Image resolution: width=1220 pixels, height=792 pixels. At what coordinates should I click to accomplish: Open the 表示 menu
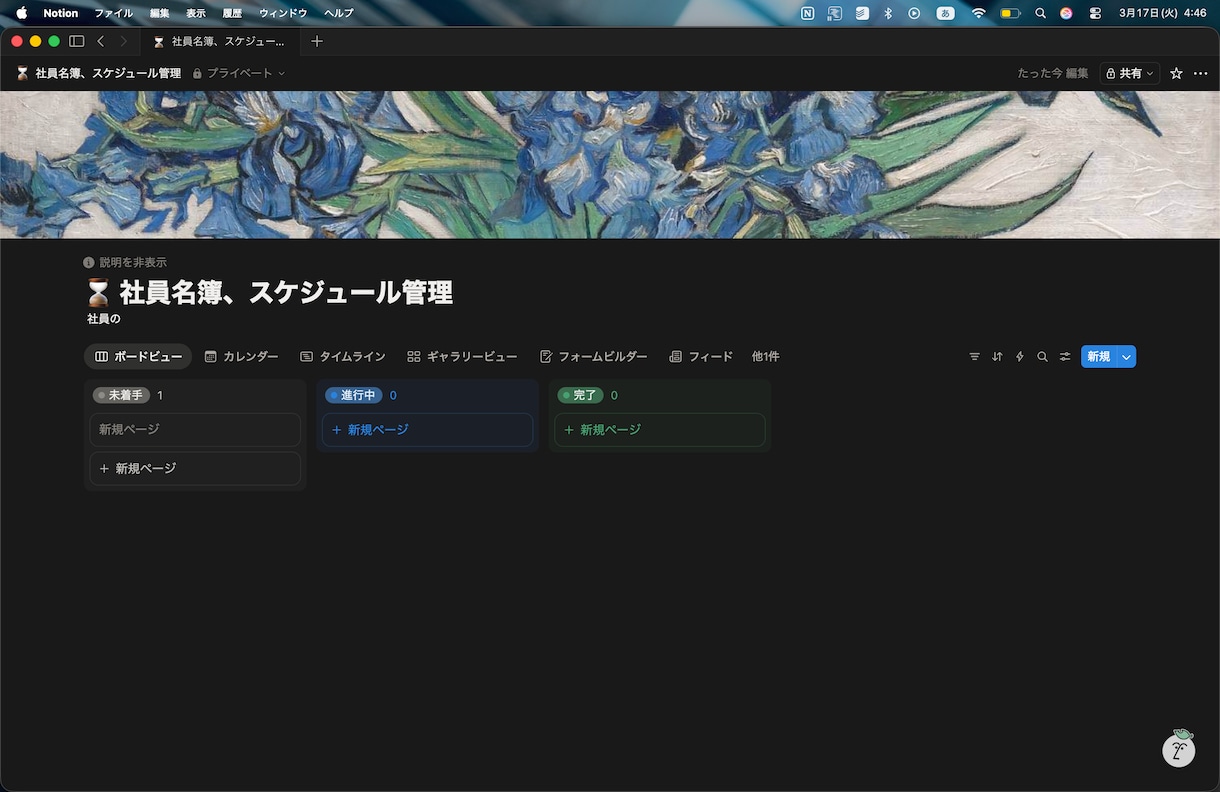pos(196,13)
